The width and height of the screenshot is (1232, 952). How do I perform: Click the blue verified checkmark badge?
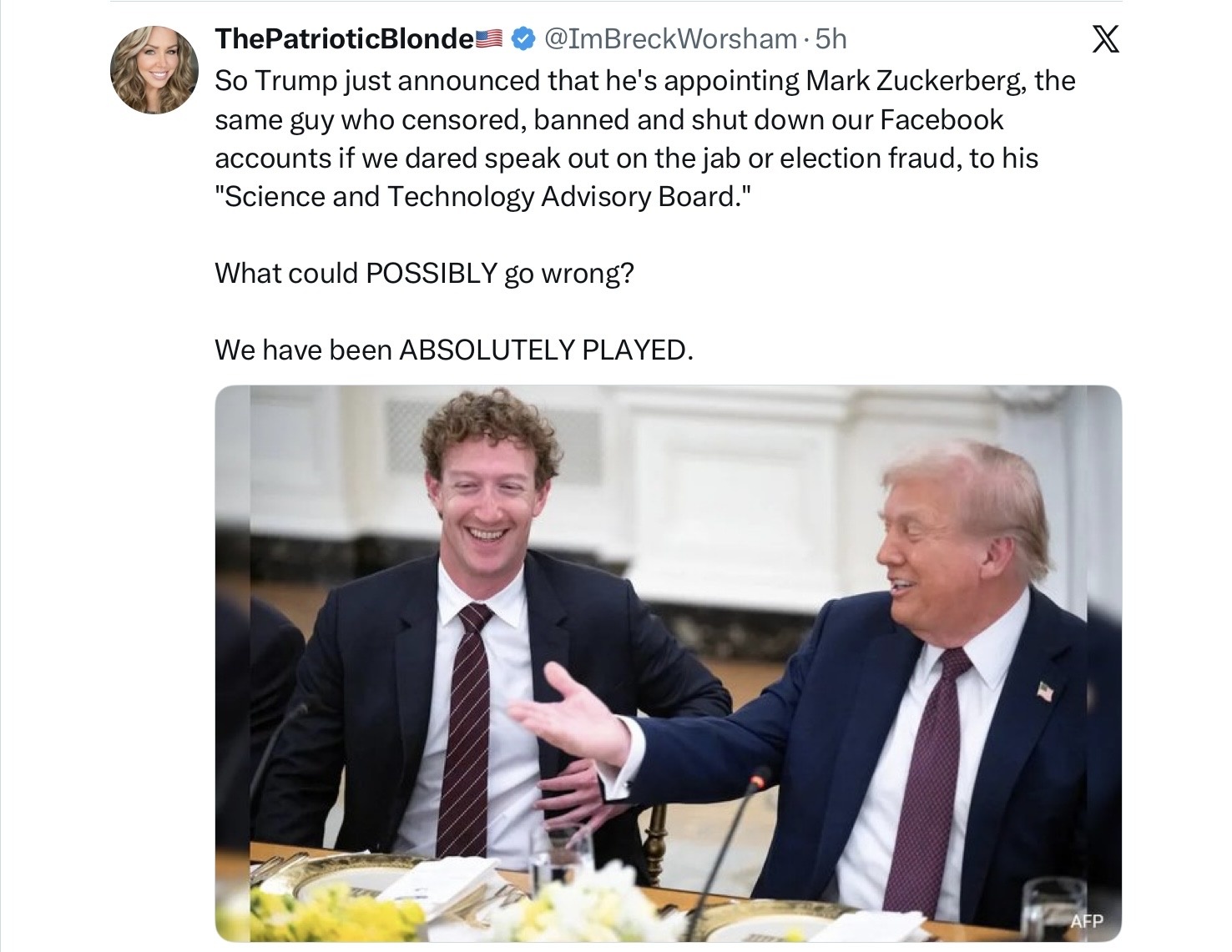coord(523,38)
